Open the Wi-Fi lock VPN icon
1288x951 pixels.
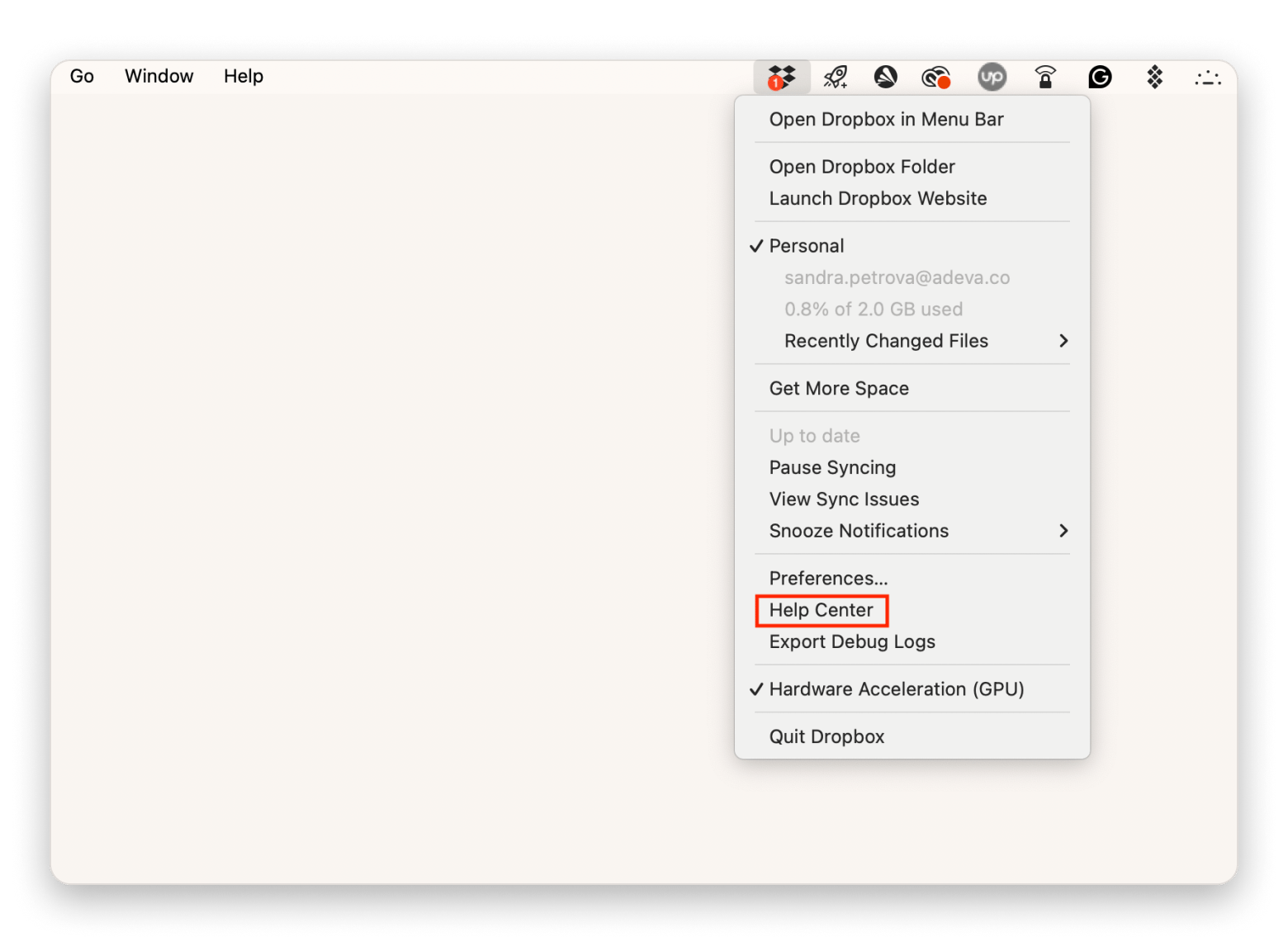pyautogui.click(x=1045, y=78)
